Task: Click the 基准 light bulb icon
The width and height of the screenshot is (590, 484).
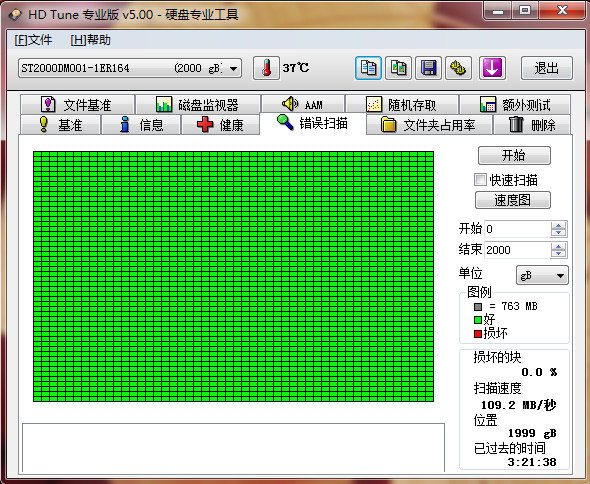Action: point(44,124)
